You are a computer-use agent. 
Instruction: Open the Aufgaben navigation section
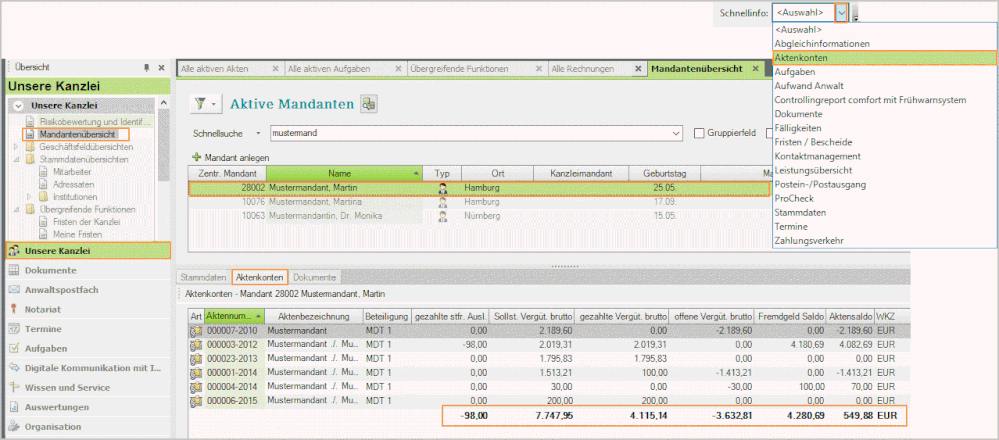click(x=88, y=348)
